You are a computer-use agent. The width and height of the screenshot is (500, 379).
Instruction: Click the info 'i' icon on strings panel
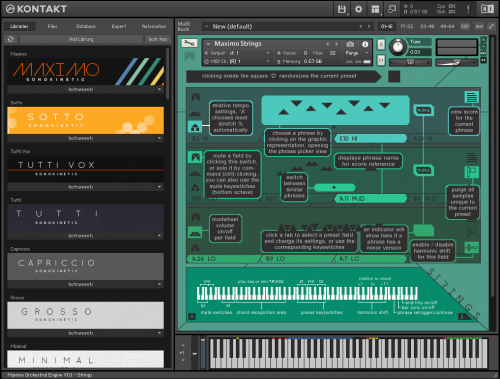pyautogui.click(x=462, y=316)
